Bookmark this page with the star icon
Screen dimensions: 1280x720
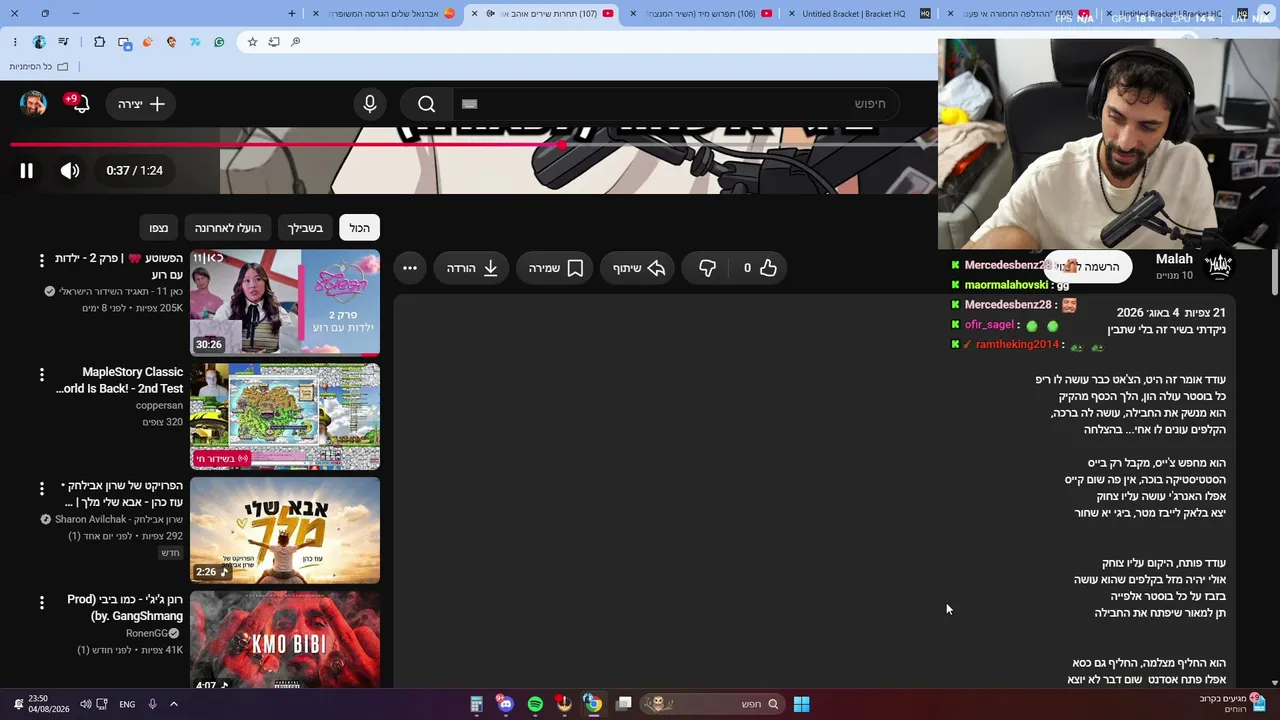tap(252, 42)
